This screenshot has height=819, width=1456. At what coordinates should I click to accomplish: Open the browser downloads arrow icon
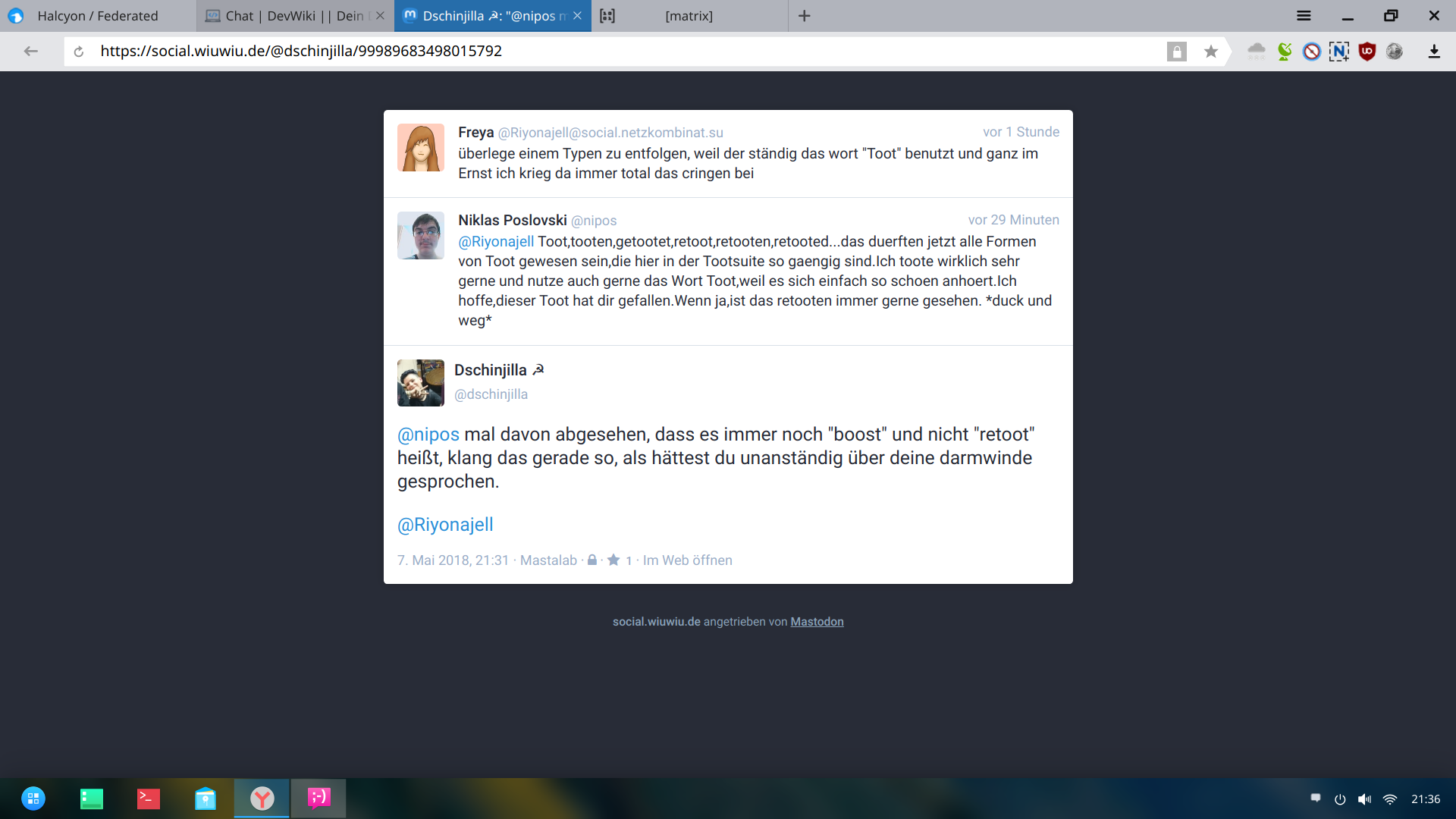pos(1433,52)
